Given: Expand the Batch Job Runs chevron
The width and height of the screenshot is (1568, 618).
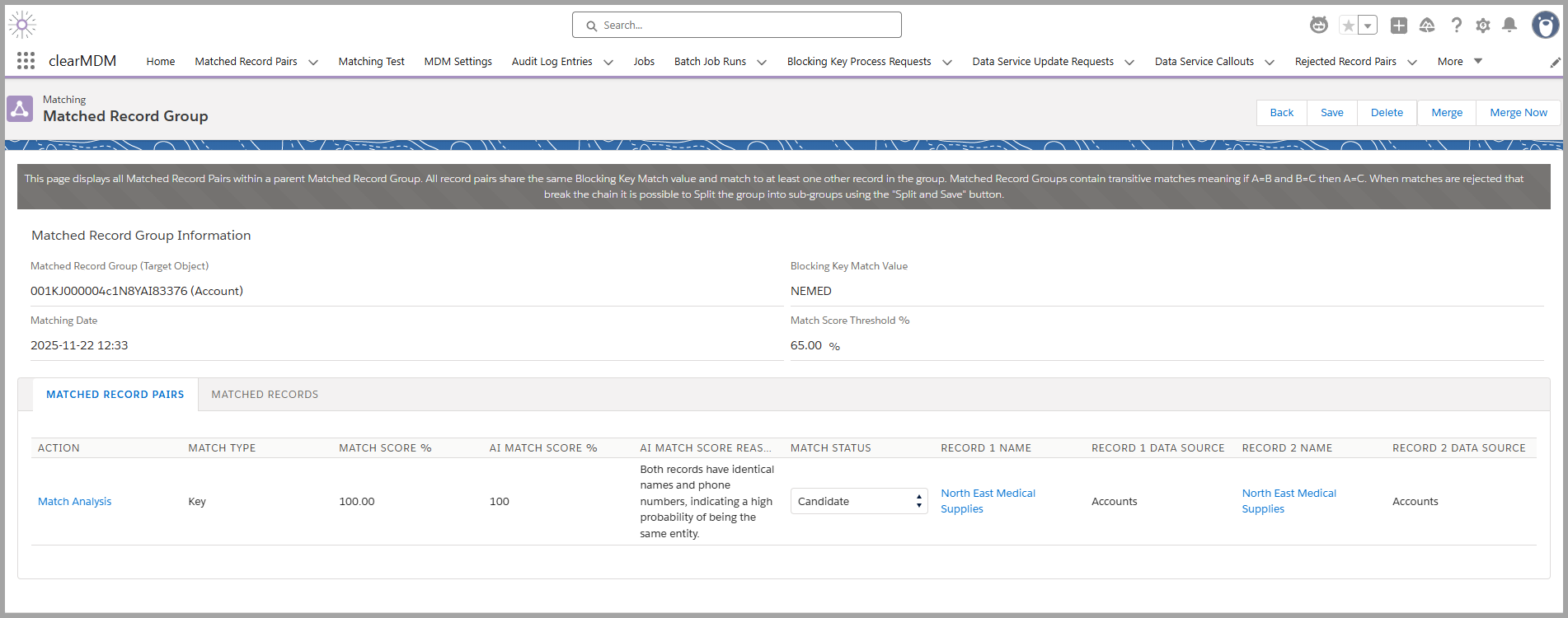Looking at the screenshot, I should [762, 62].
